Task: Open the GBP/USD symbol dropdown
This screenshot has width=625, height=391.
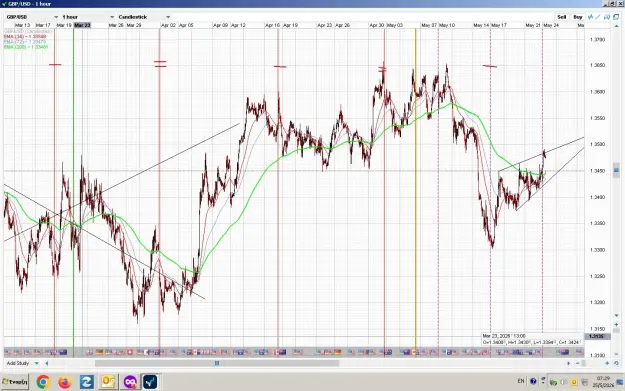Action: click(32, 17)
